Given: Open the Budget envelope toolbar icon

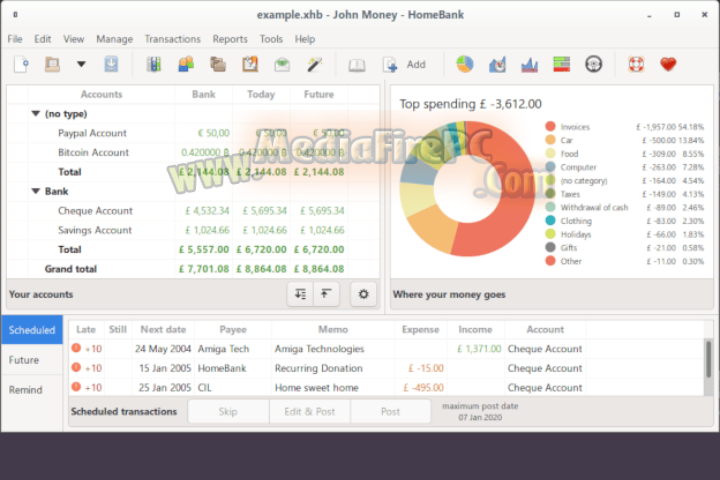Looking at the screenshot, I should coord(282,64).
